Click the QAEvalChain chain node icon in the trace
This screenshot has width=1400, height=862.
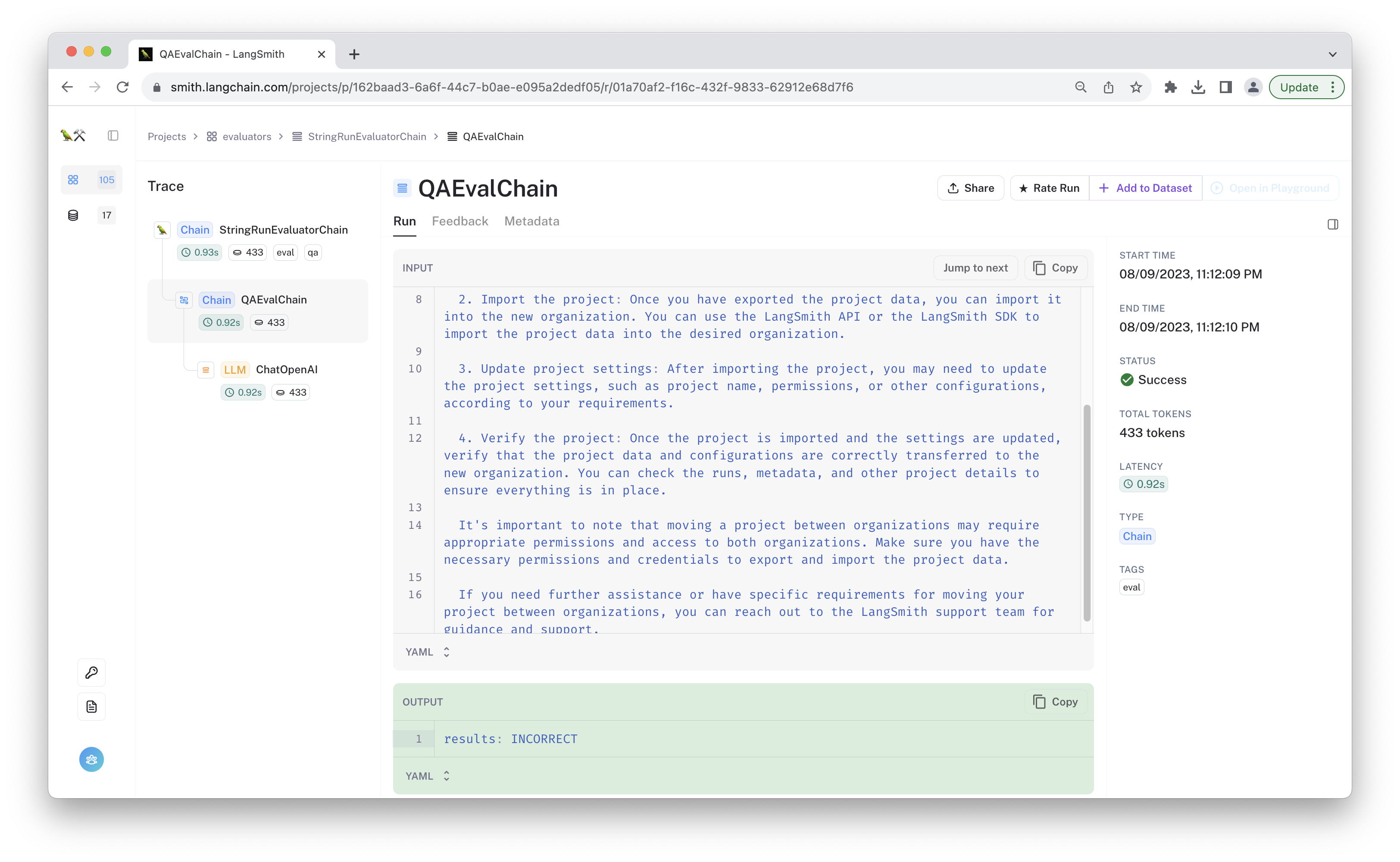click(184, 300)
